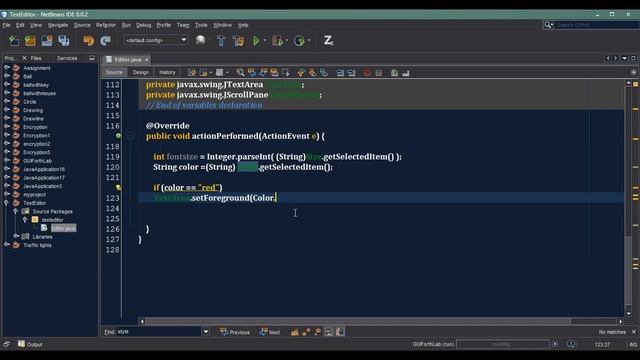This screenshot has width=640, height=360.
Task: Toggle Whole Words in find bar
Action: 306,332
